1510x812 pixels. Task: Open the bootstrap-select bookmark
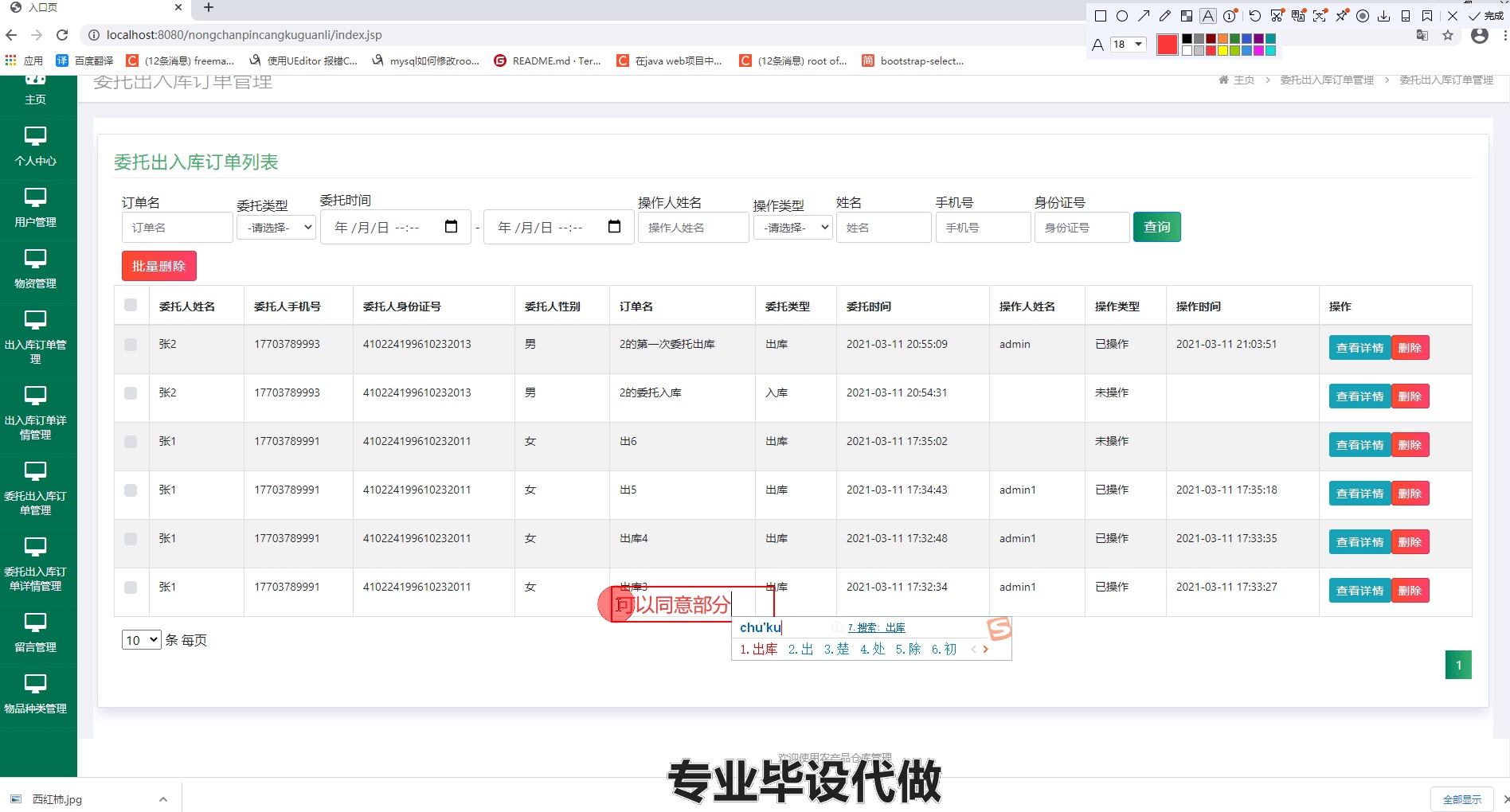913,61
